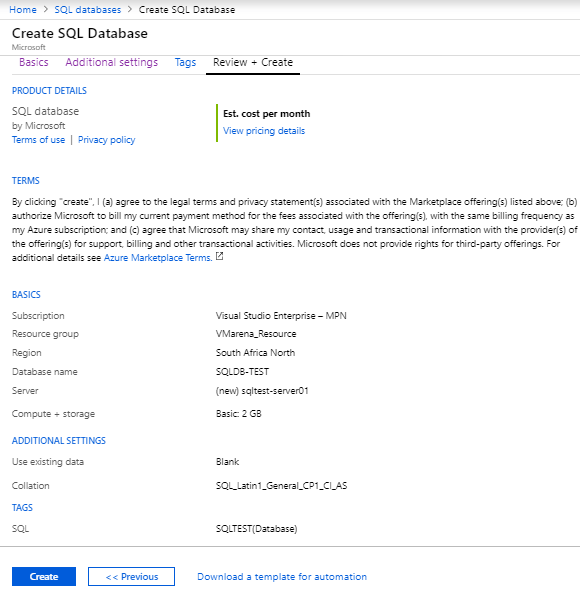The height and width of the screenshot is (596, 580).
Task: Click the TAGS section heading
Action: coord(22,507)
